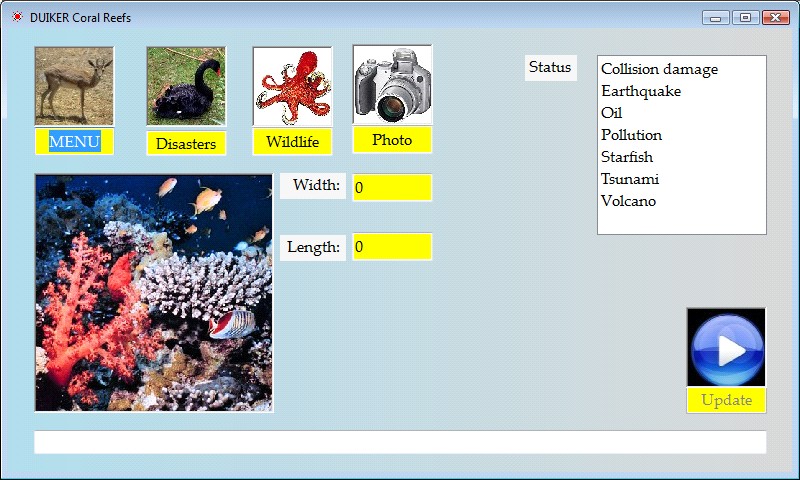800x480 pixels.
Task: Click the yellow Wildlife label
Action: pyautogui.click(x=292, y=142)
